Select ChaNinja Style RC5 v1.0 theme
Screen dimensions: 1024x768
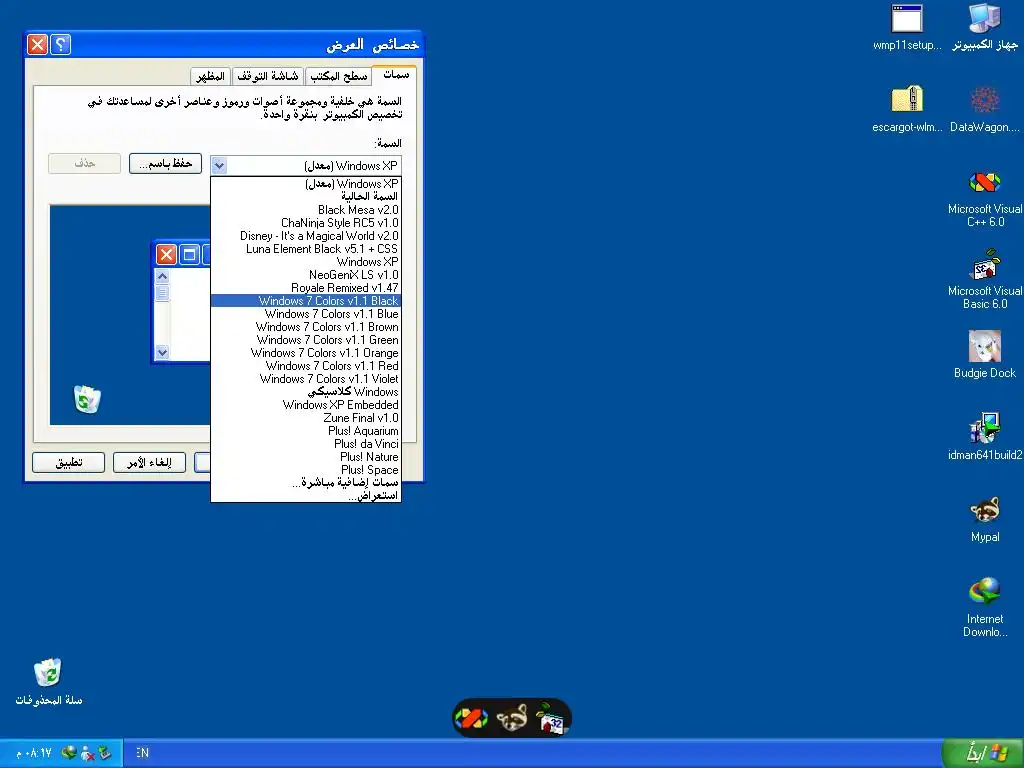click(306, 223)
